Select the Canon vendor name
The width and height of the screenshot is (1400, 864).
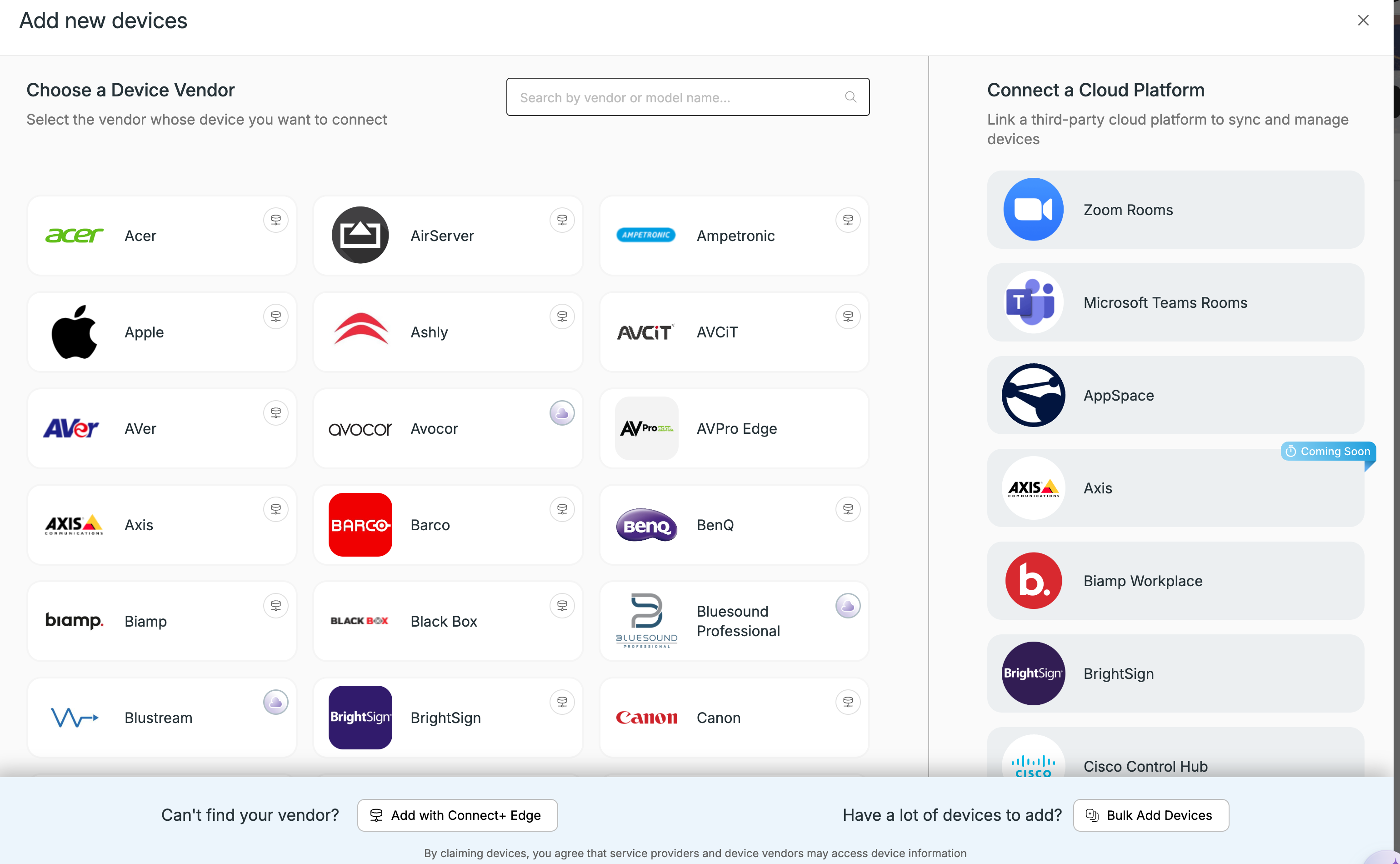(x=719, y=718)
